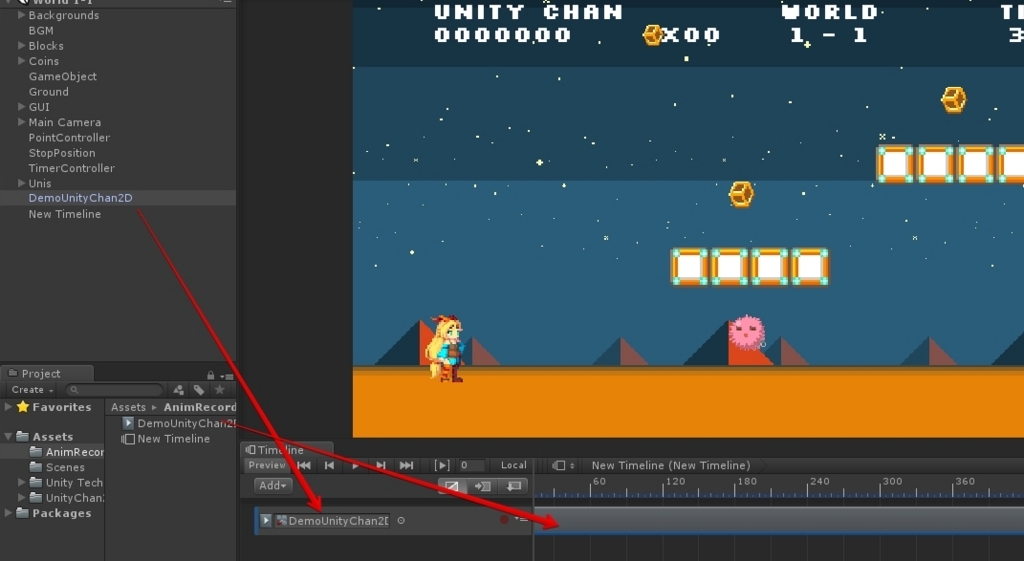Image resolution: width=1024 pixels, height=561 pixels.
Task: Collapse the Assets folder tree
Action: [8, 436]
